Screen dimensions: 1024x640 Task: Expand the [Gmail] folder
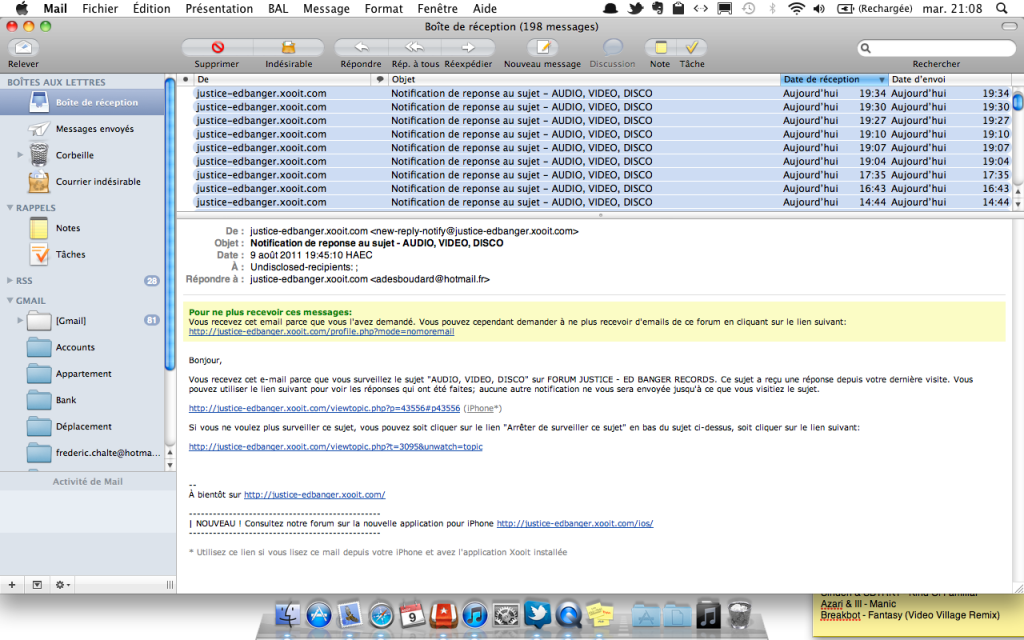(20, 321)
